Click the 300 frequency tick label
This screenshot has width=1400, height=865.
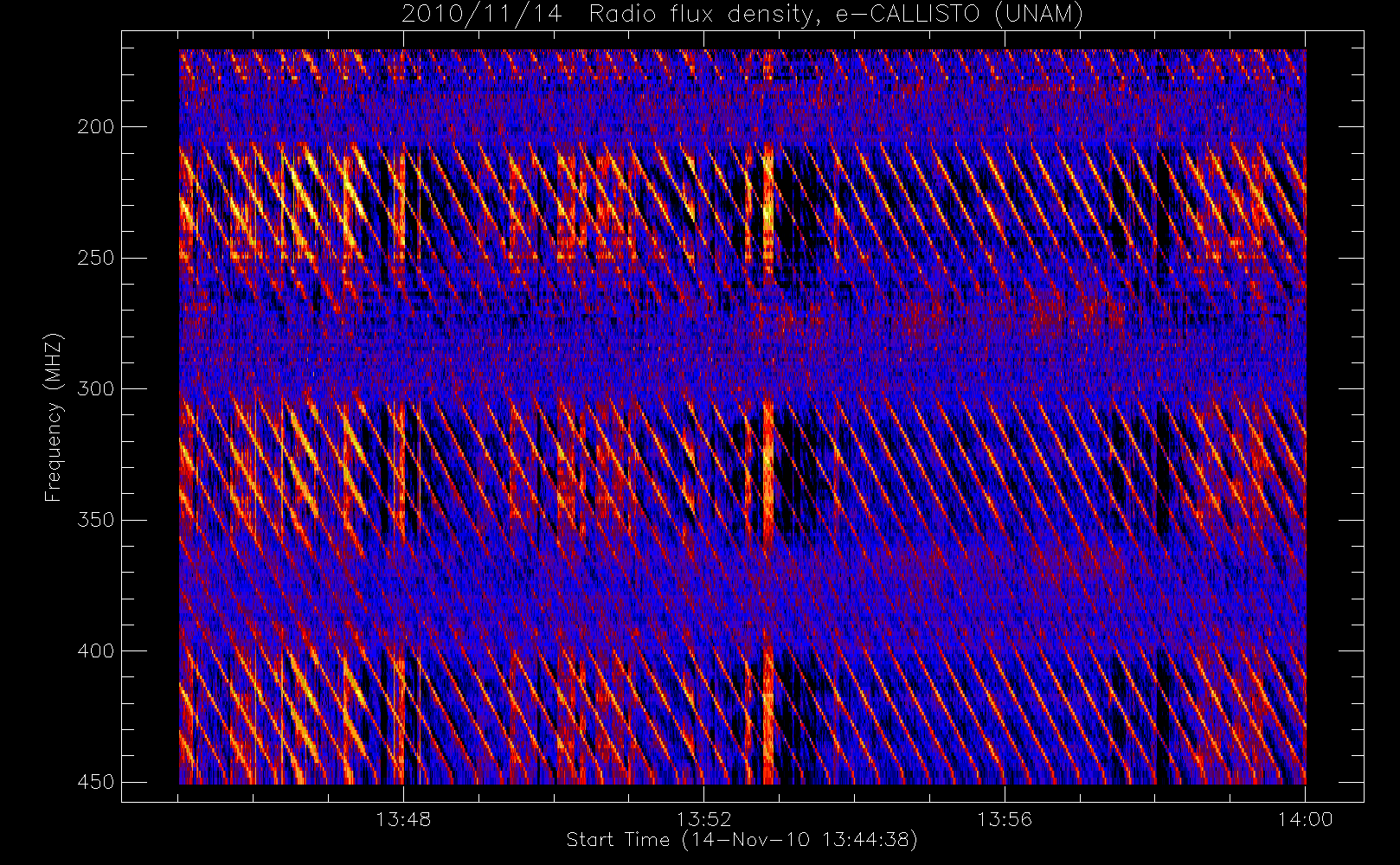point(96,388)
